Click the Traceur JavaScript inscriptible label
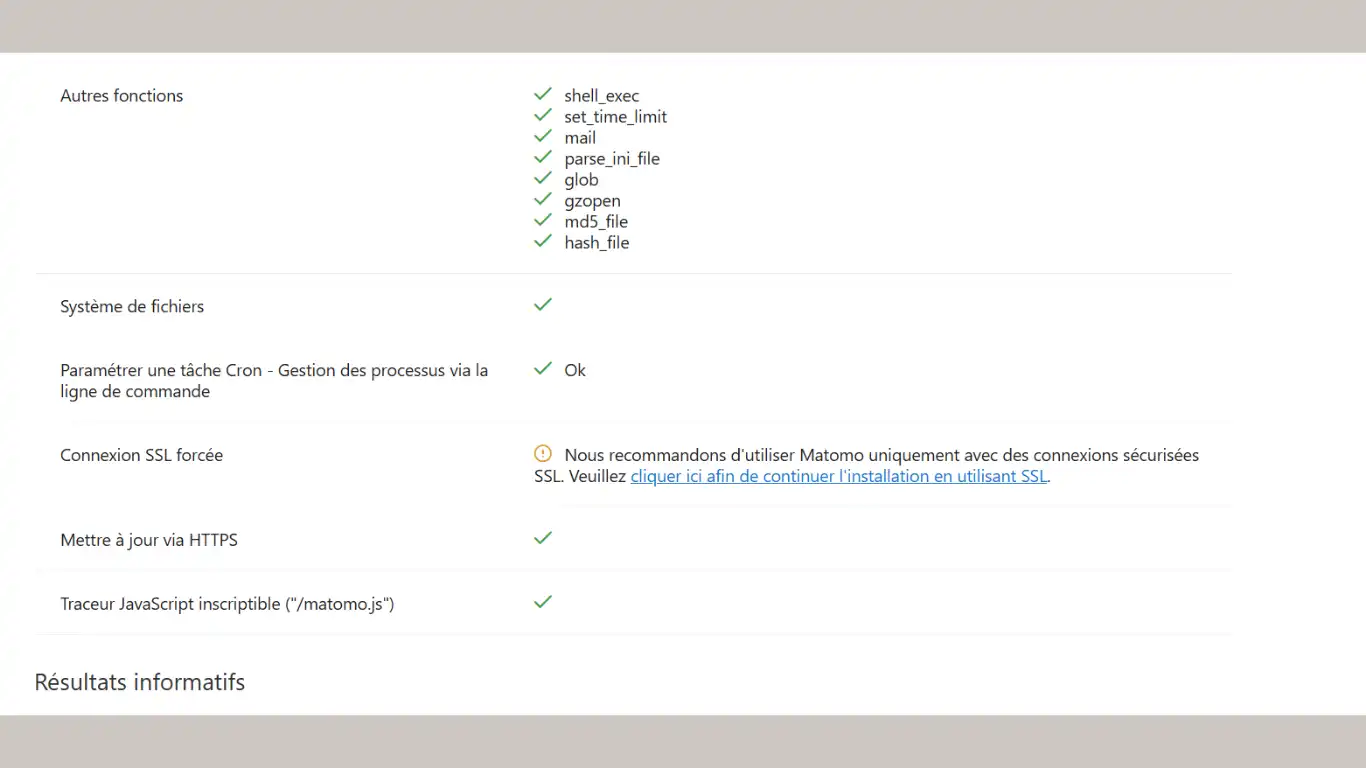1366x768 pixels. [227, 604]
